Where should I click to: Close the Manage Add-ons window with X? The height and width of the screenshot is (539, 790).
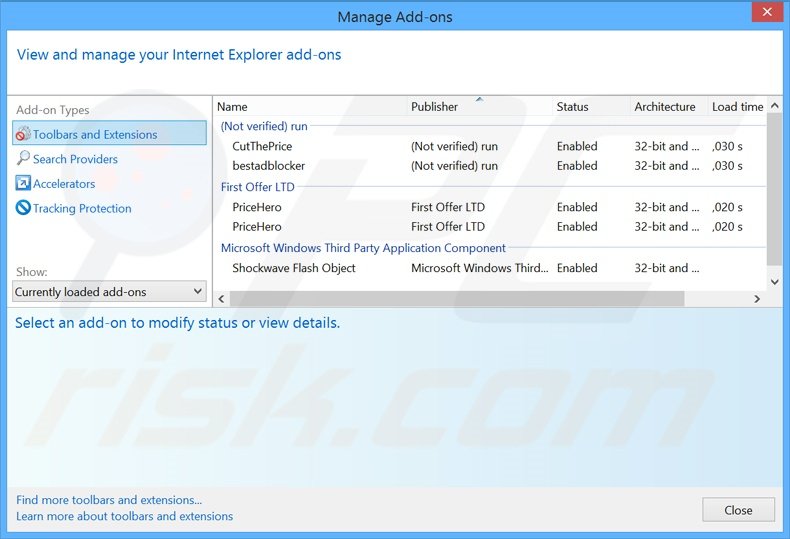pos(767,12)
